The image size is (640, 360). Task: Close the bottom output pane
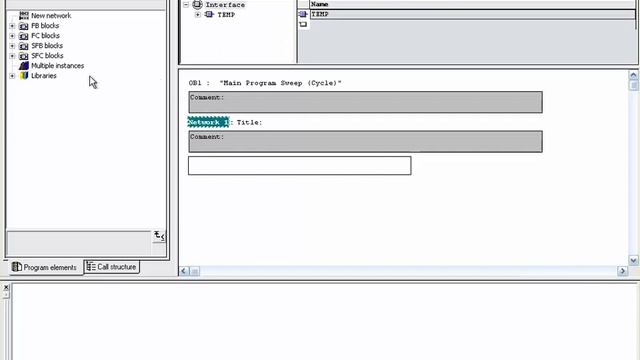6,287
